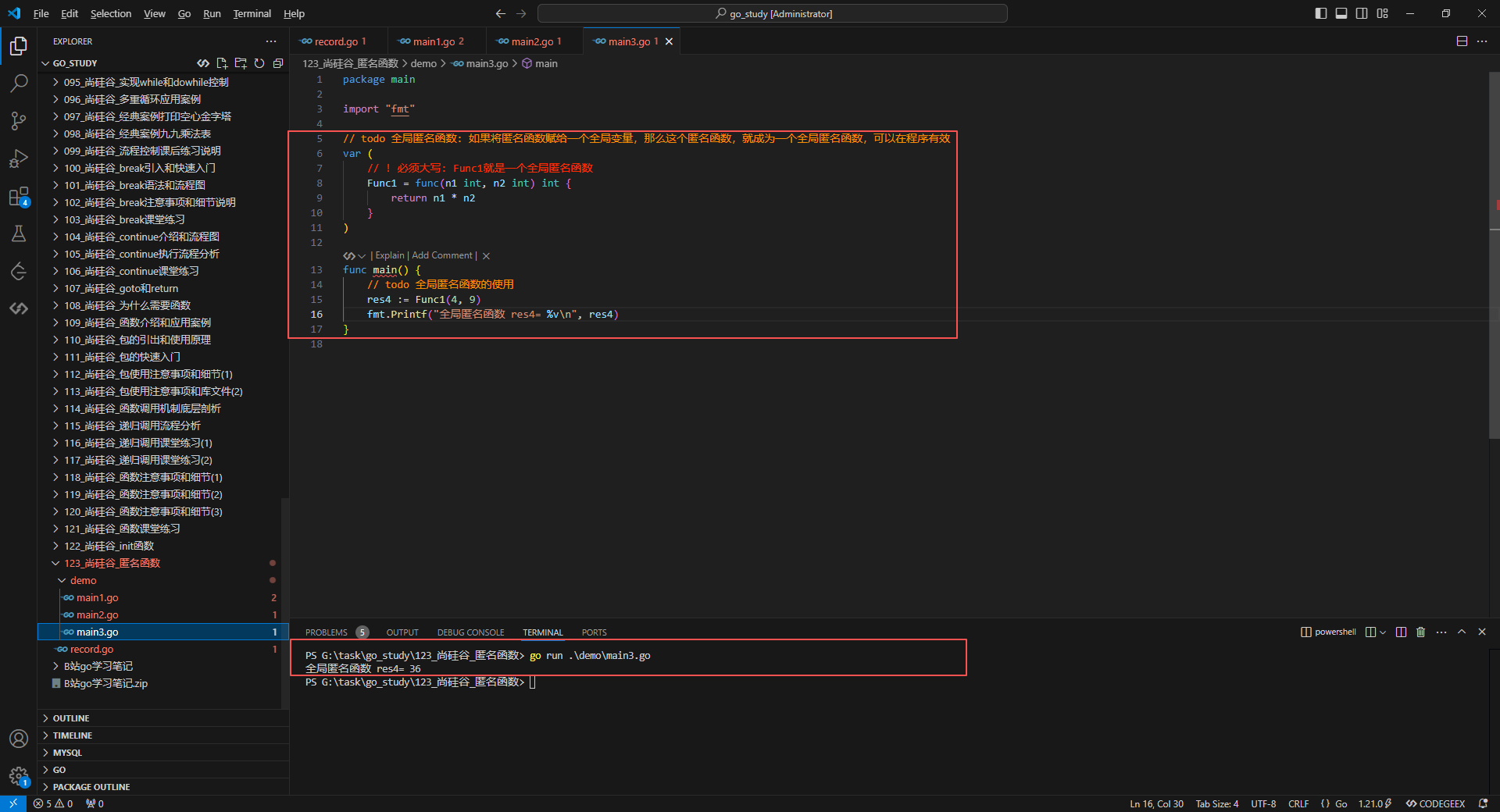Toggle the primary side bar
Image resolution: width=1500 pixels, height=812 pixels.
click(x=1321, y=13)
